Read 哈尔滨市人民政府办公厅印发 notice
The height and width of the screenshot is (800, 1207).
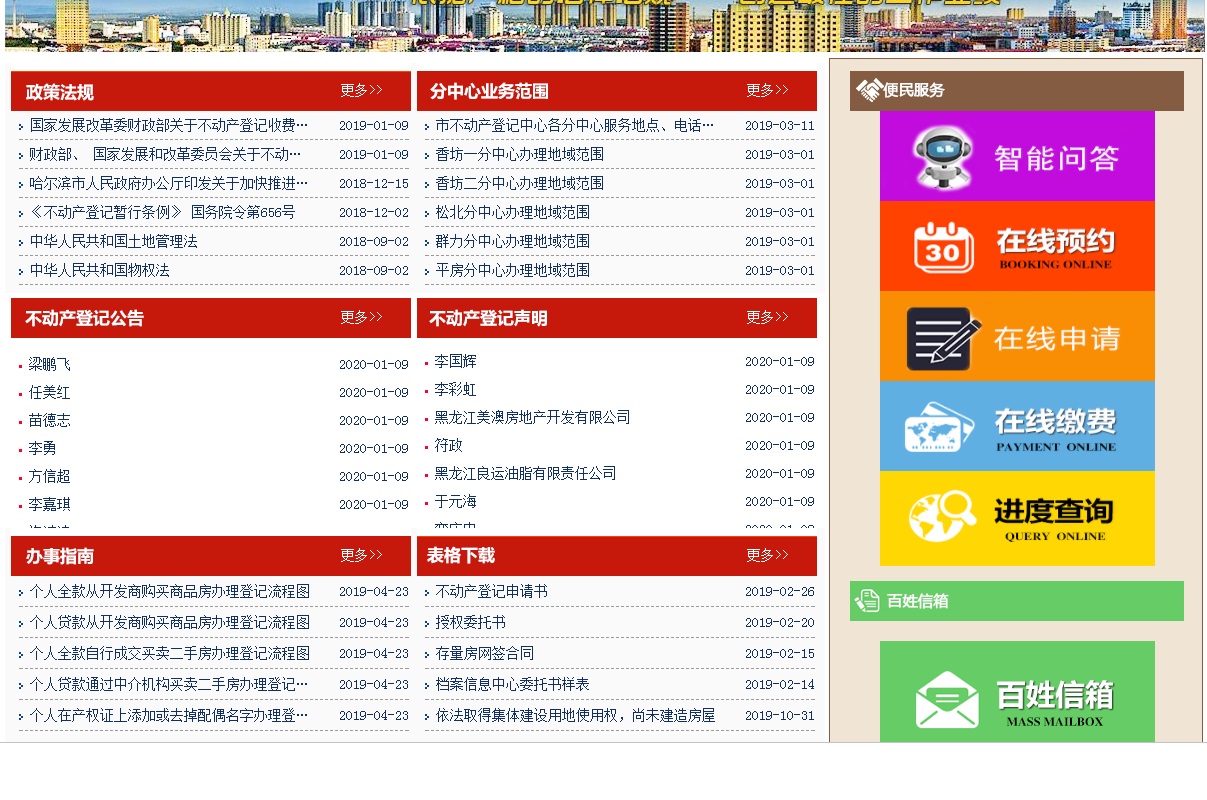169,184
